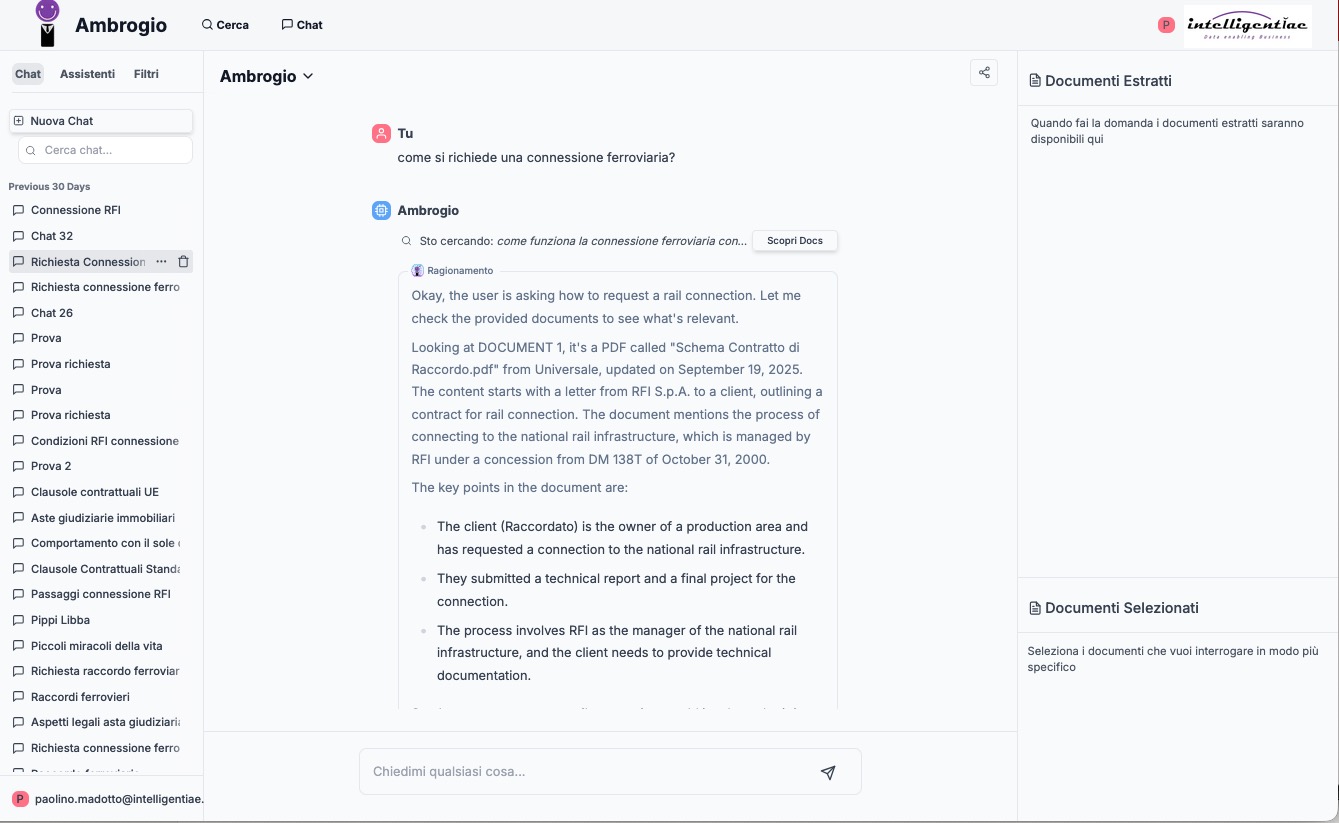Open Chat in the top navigation

pyautogui.click(x=302, y=25)
